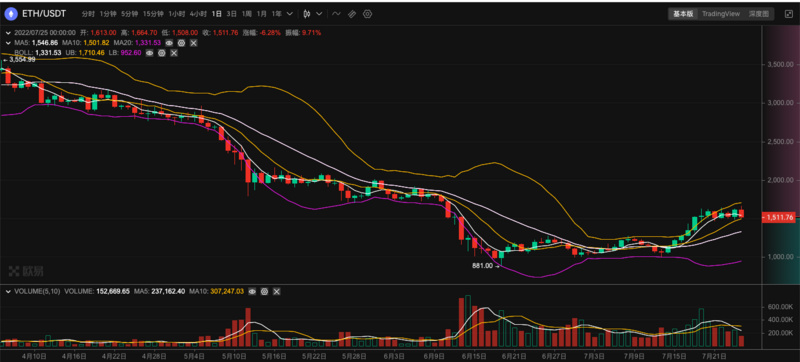Select the 1小时 chart interval

click(x=177, y=14)
